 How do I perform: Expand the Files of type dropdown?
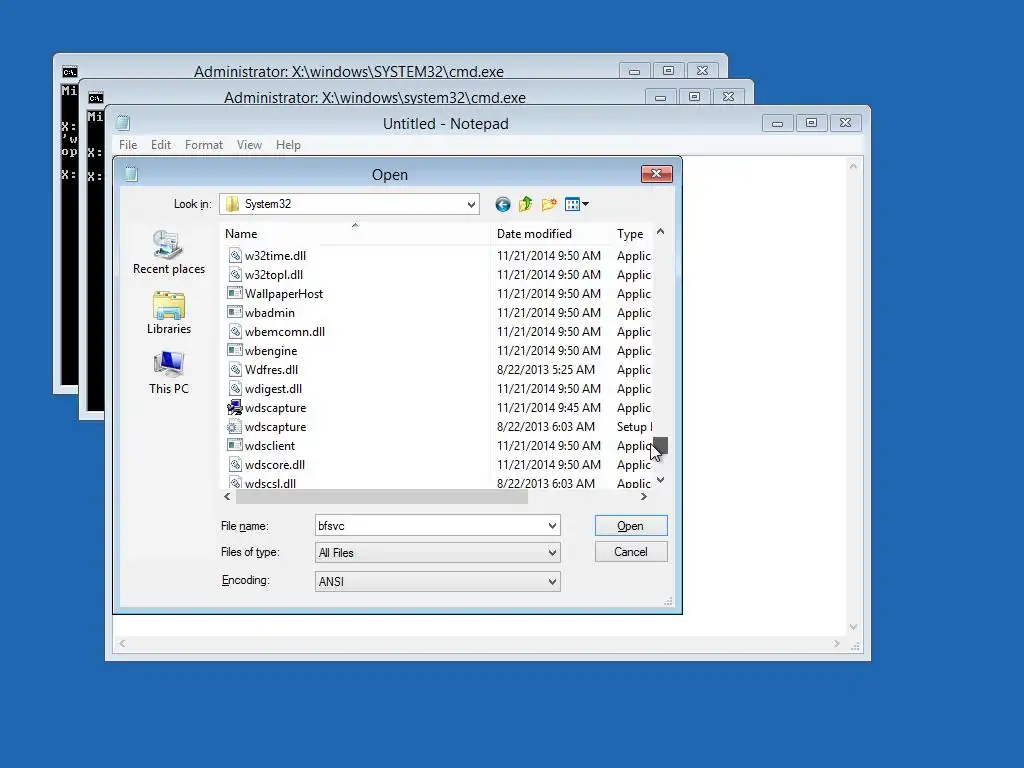[552, 552]
